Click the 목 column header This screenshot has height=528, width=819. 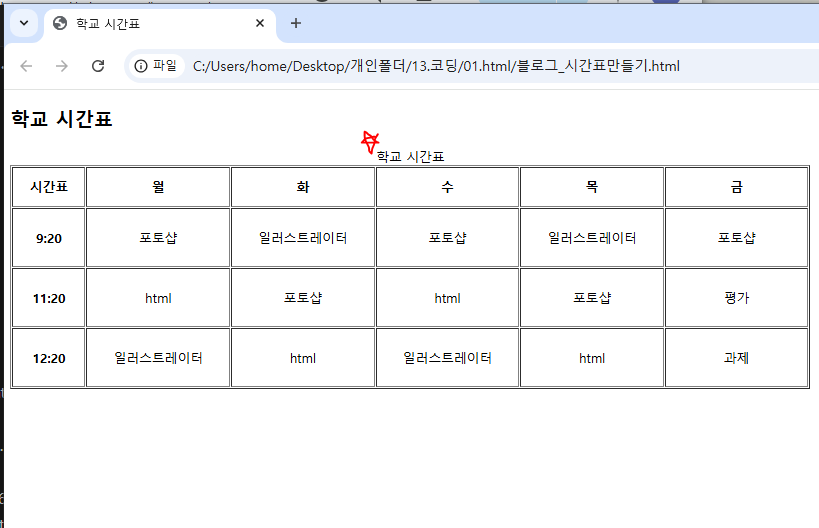[592, 187]
